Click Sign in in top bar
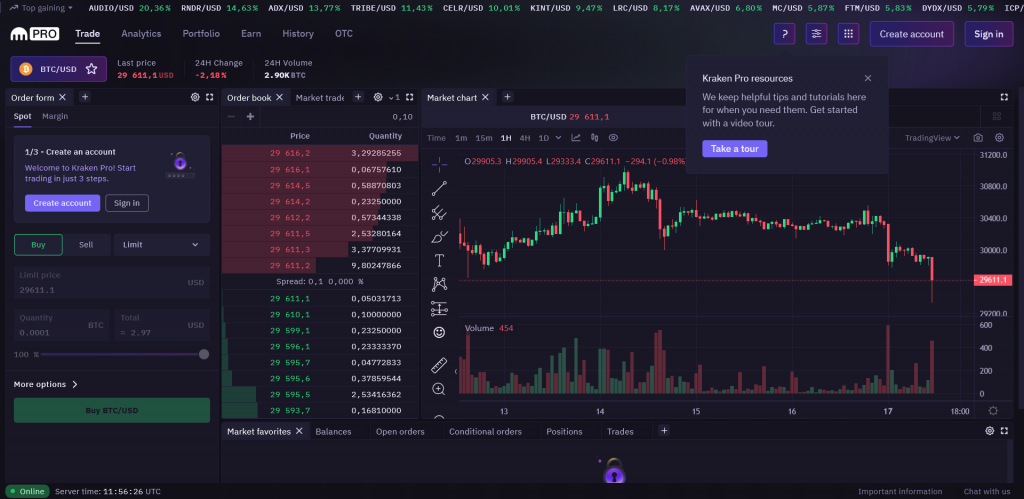Viewport: 1024px width, 499px height. point(989,34)
